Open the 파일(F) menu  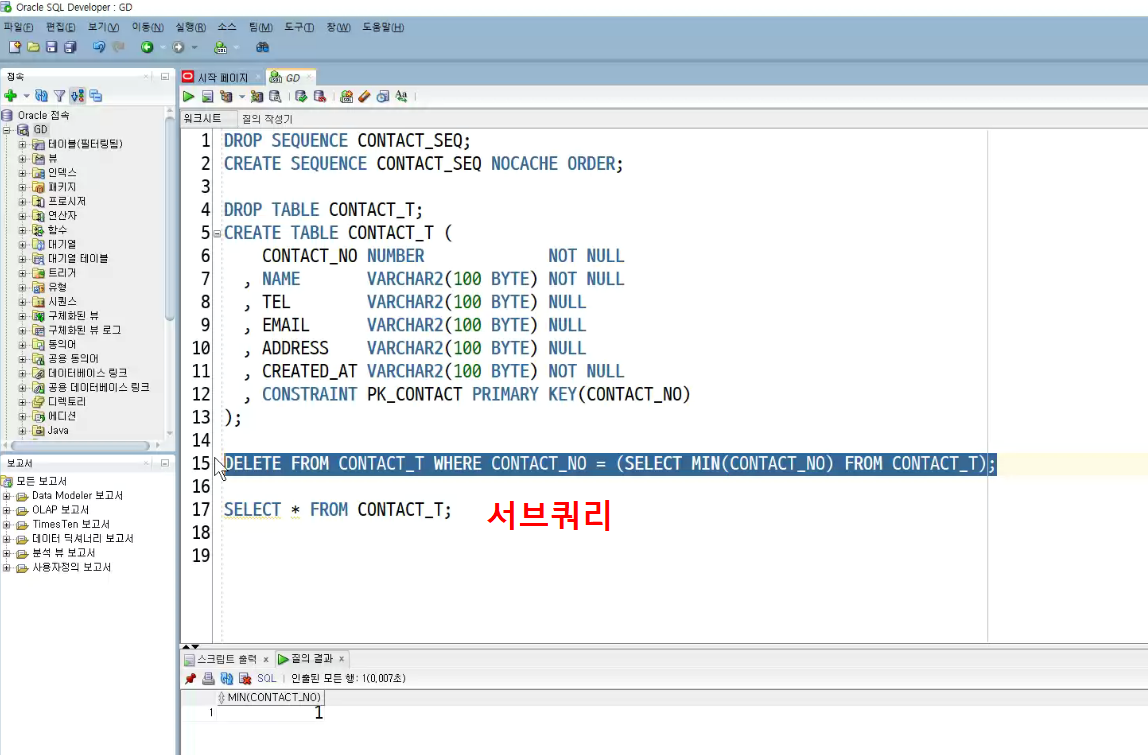click(18, 27)
